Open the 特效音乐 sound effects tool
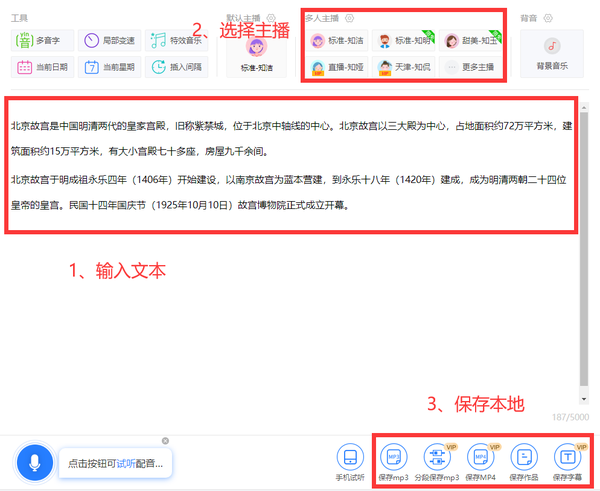This screenshot has height=491, width=600. click(176, 41)
